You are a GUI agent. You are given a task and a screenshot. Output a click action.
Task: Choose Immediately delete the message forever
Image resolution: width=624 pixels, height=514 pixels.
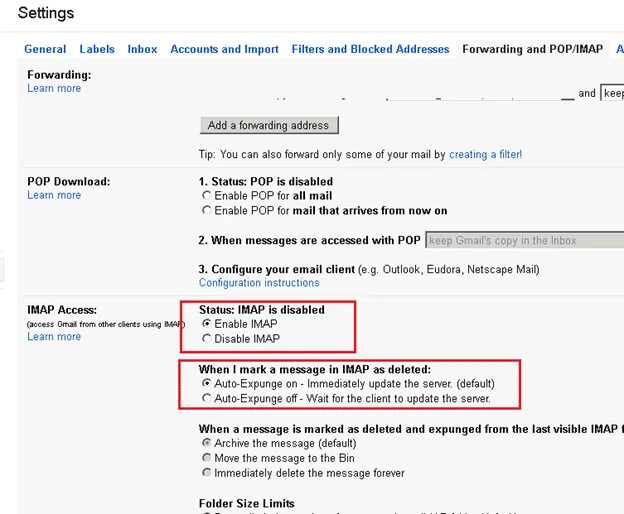pos(207,473)
